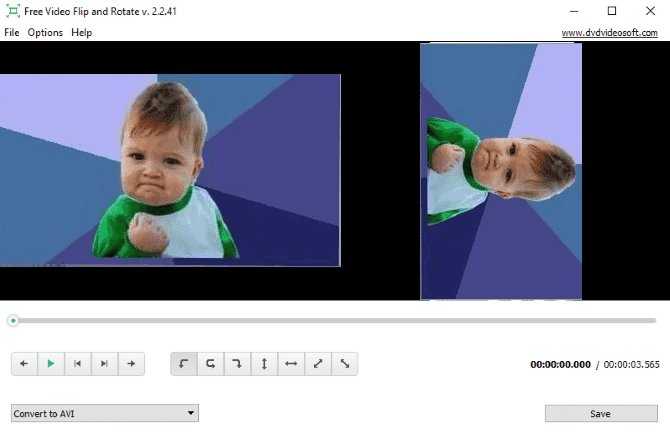Click the original video preview
This screenshot has width=670, height=435.
[x=170, y=170]
